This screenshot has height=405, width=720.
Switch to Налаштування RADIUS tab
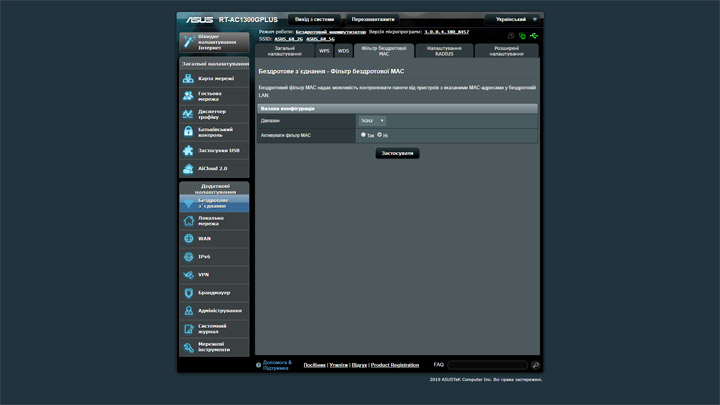444,51
